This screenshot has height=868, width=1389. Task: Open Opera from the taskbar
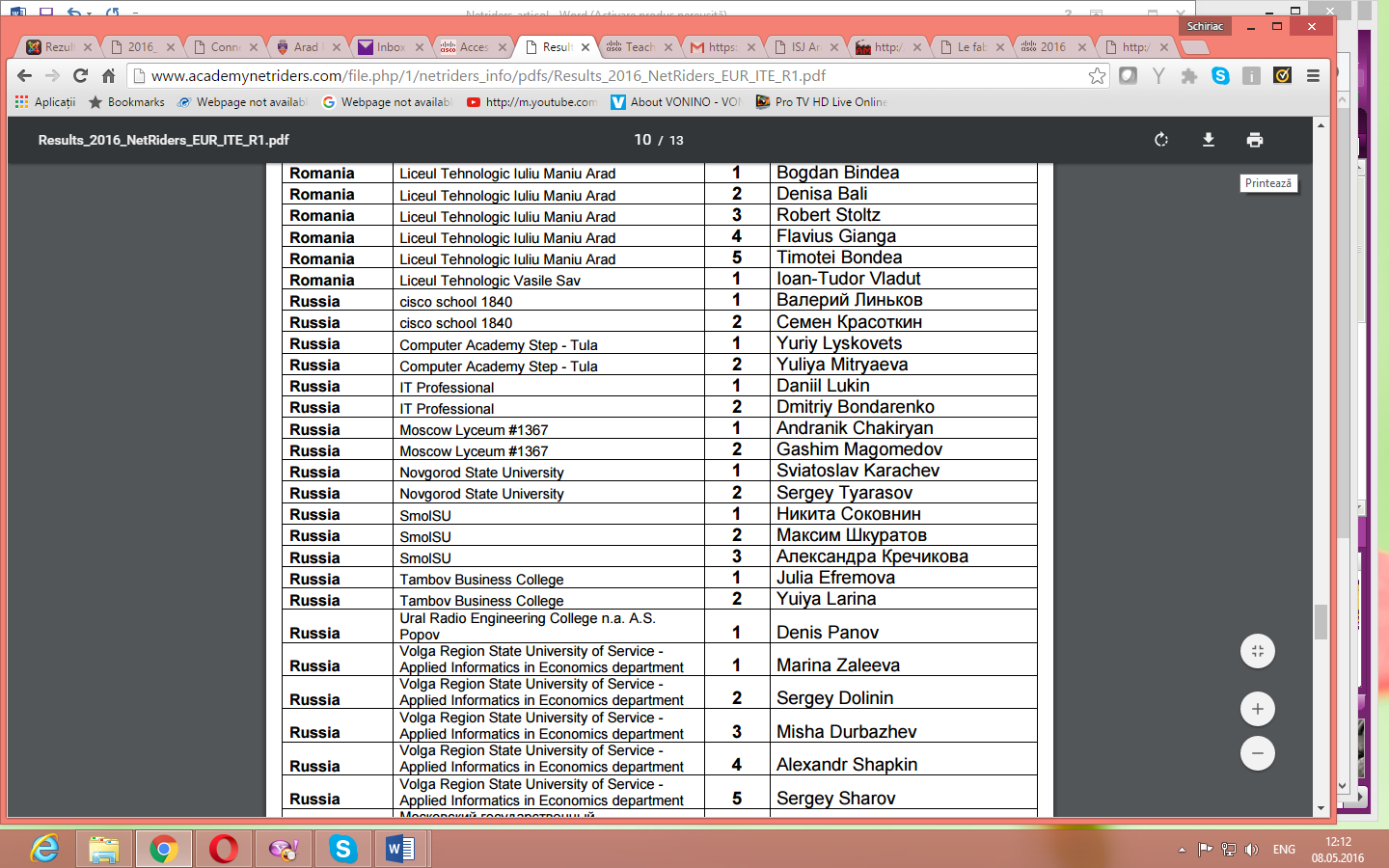(223, 849)
